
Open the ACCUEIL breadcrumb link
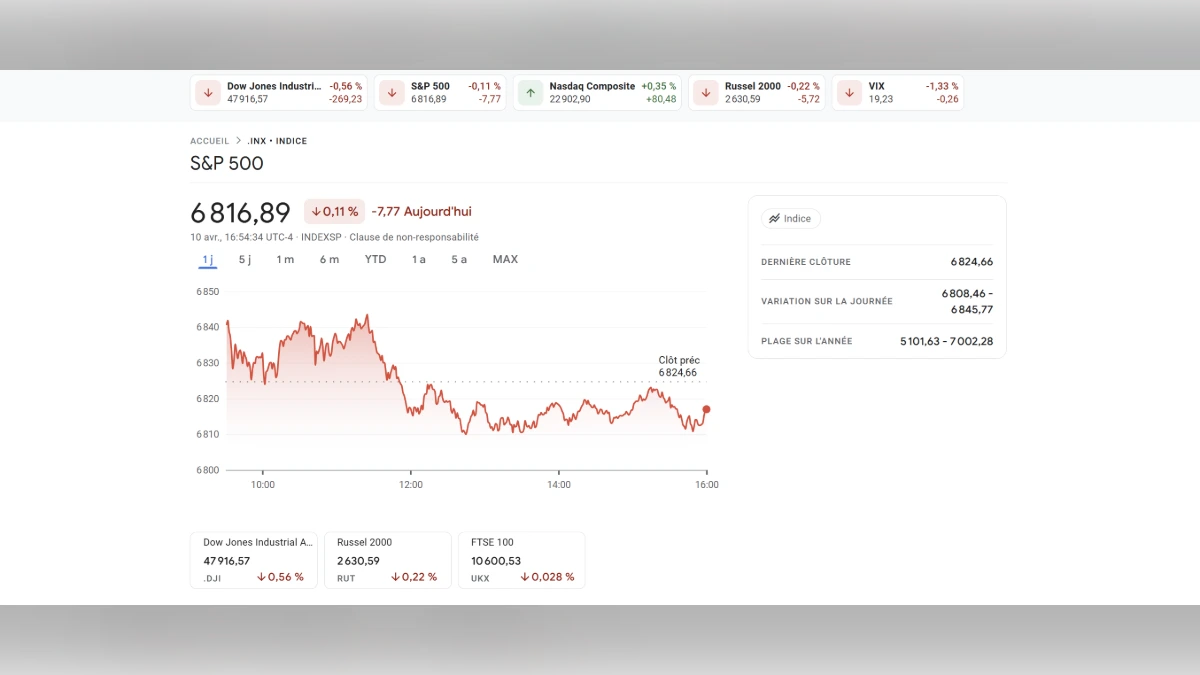click(209, 141)
